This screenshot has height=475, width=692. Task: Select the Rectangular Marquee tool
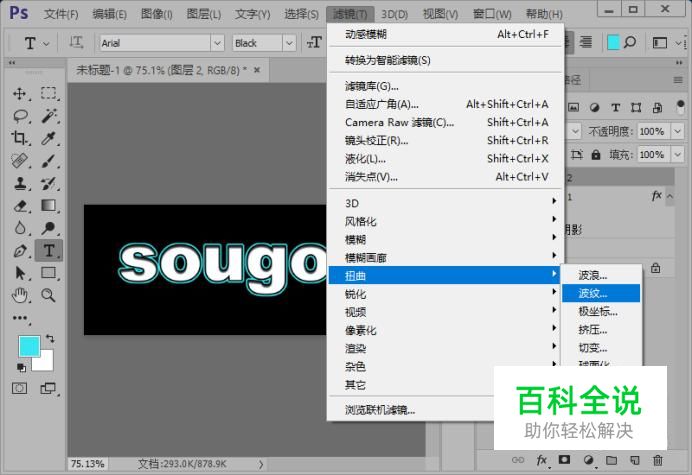(49, 93)
